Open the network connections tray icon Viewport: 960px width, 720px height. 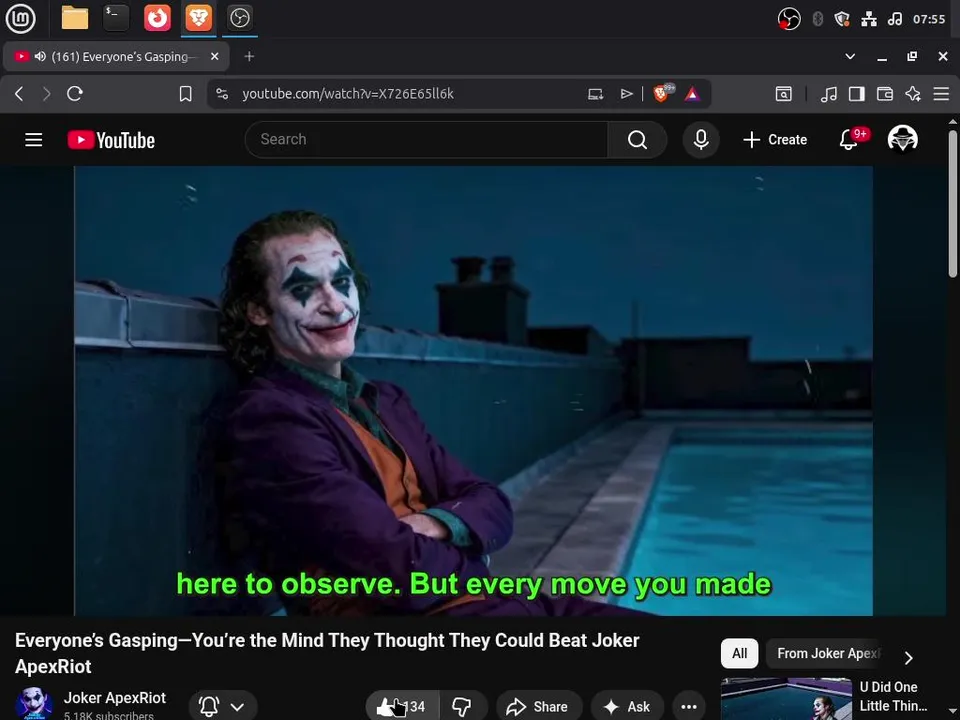(x=869, y=19)
